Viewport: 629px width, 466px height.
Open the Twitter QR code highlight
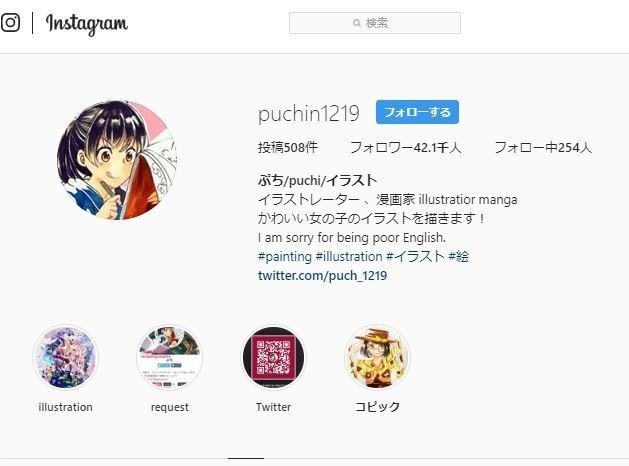(273, 357)
